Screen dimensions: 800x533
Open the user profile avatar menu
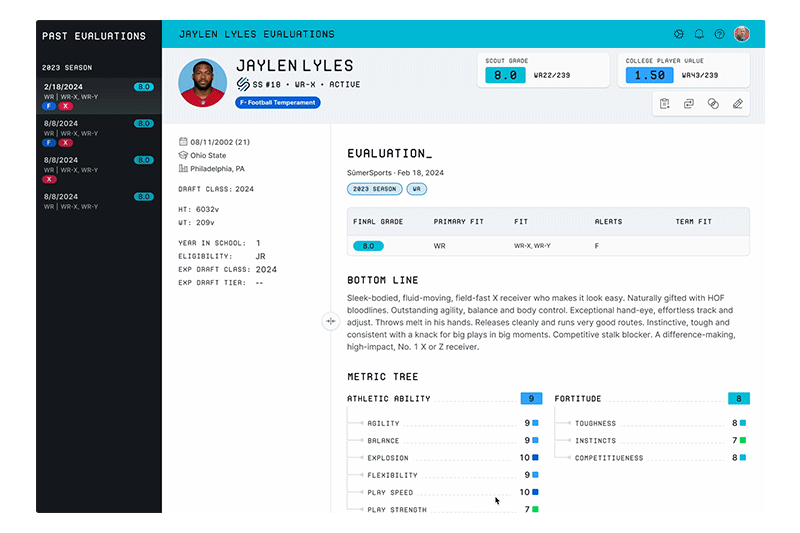(741, 34)
